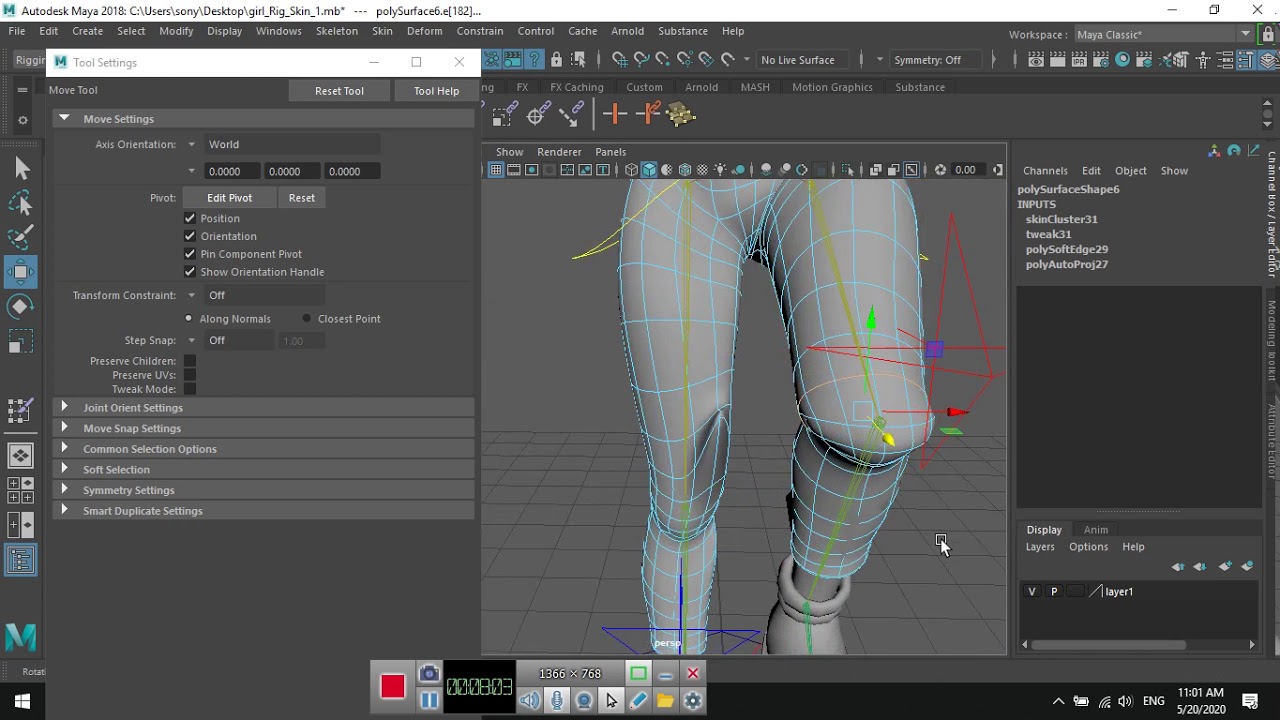1280x720 pixels.
Task: Select the Scale tool in toolbox
Action: tap(21, 342)
